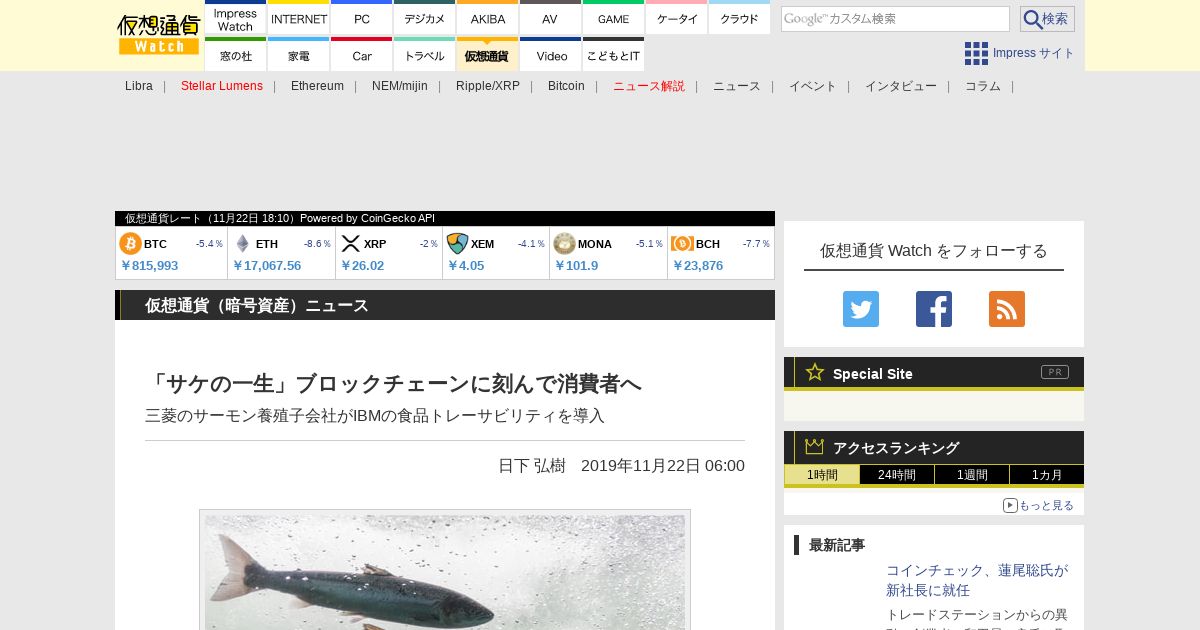Screen dimensions: 1200x630
Task: Click the BCH coin icon
Action: point(682,244)
